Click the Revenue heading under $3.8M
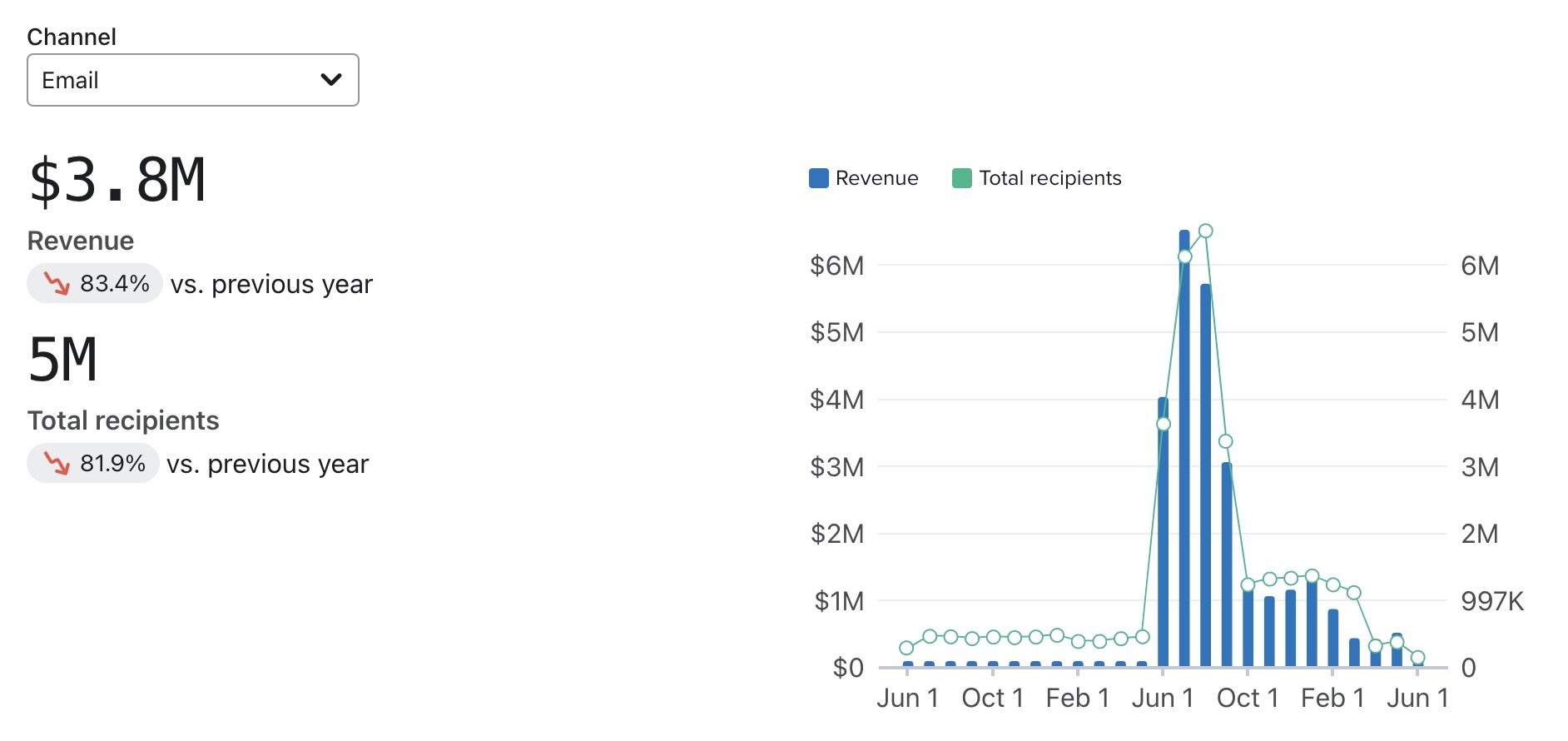Image resolution: width=1568 pixels, height=741 pixels. click(81, 241)
